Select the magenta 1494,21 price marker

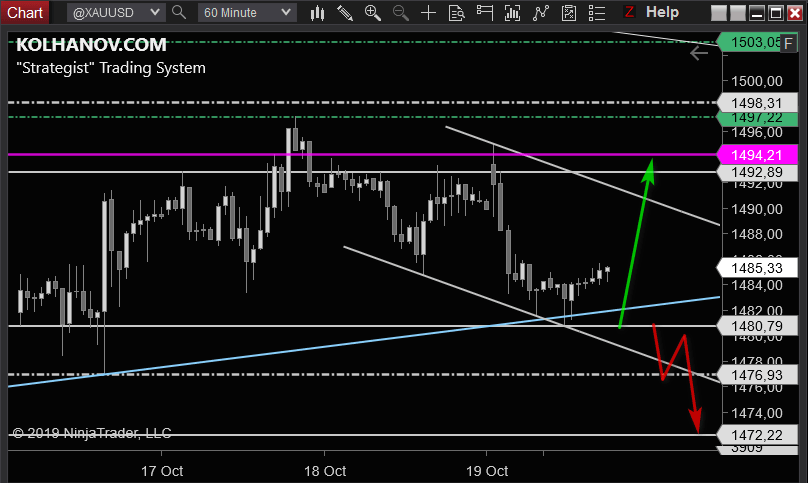[757, 155]
